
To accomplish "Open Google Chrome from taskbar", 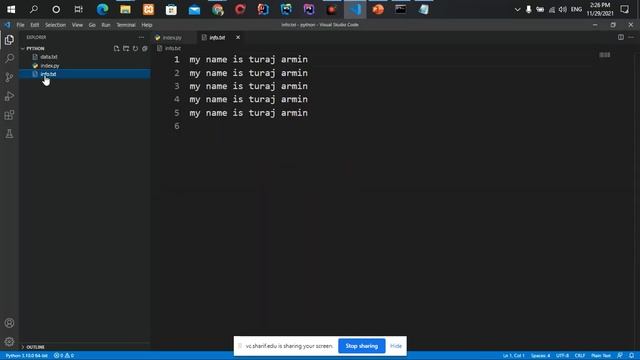I will (218, 9).
